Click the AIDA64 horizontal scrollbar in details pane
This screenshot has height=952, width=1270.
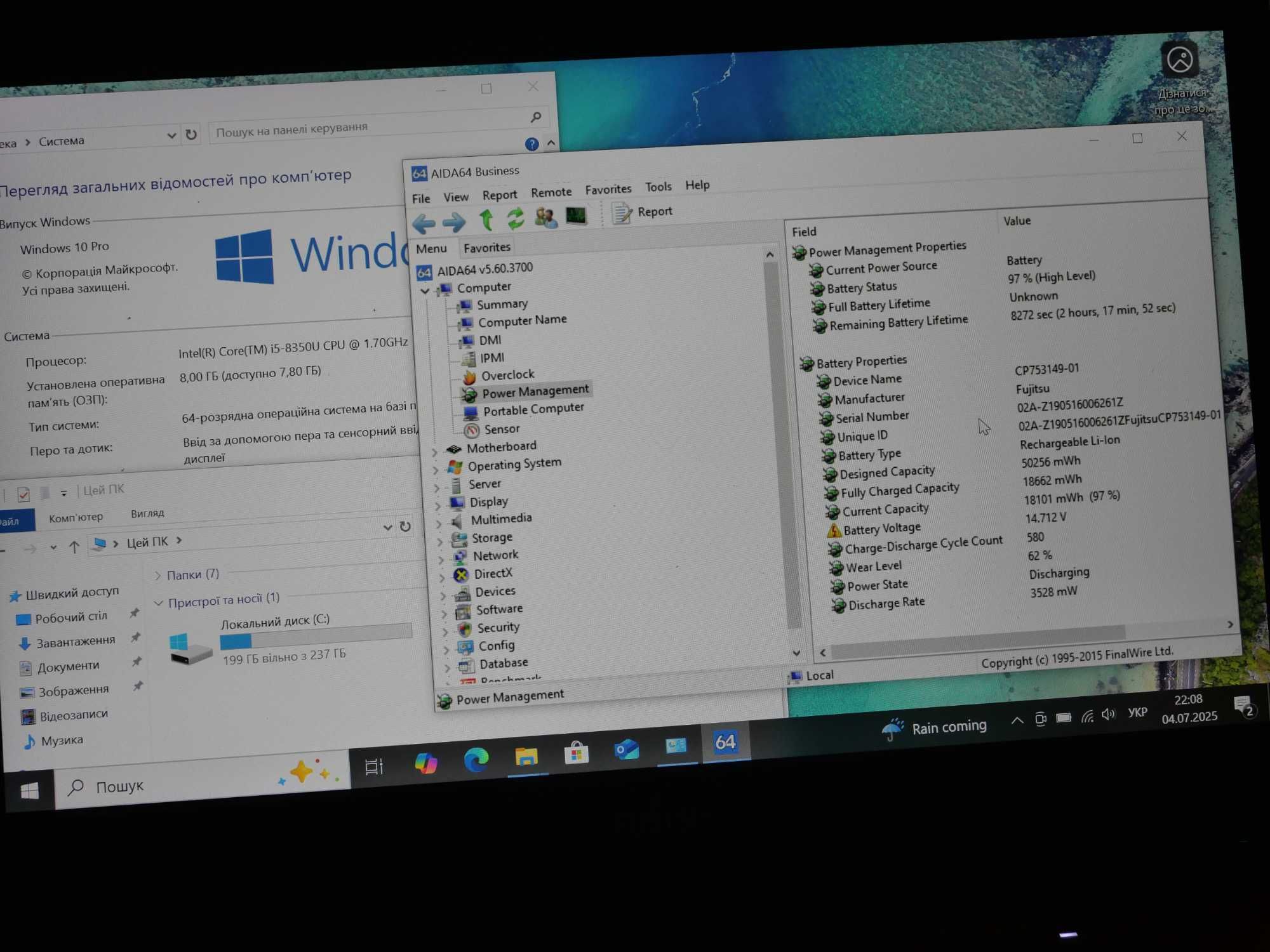click(978, 641)
